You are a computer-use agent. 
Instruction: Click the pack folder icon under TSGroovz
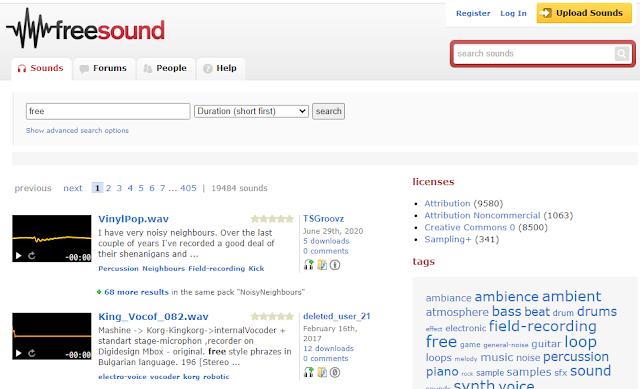pyautogui.click(x=322, y=265)
